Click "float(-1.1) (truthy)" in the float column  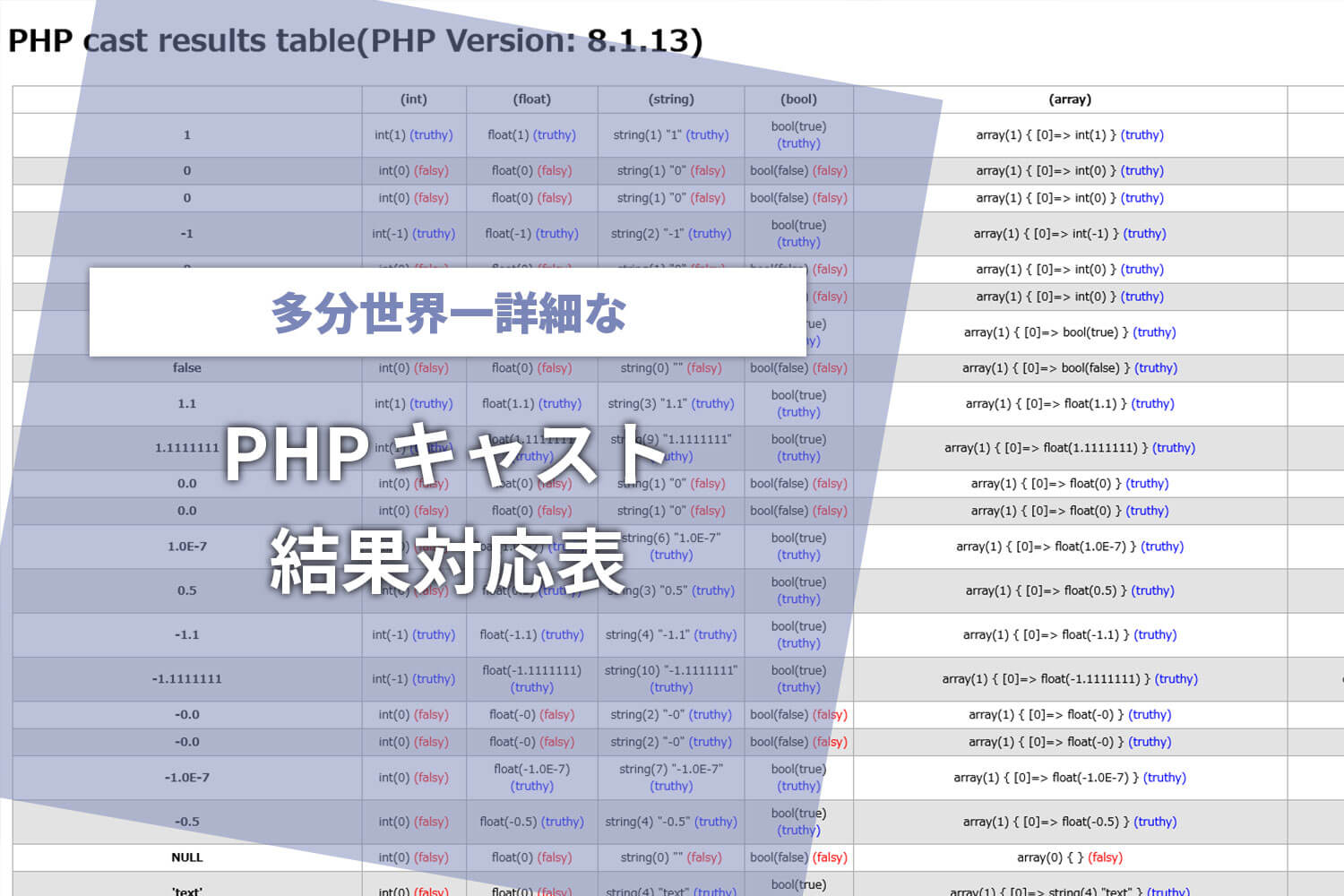[532, 635]
